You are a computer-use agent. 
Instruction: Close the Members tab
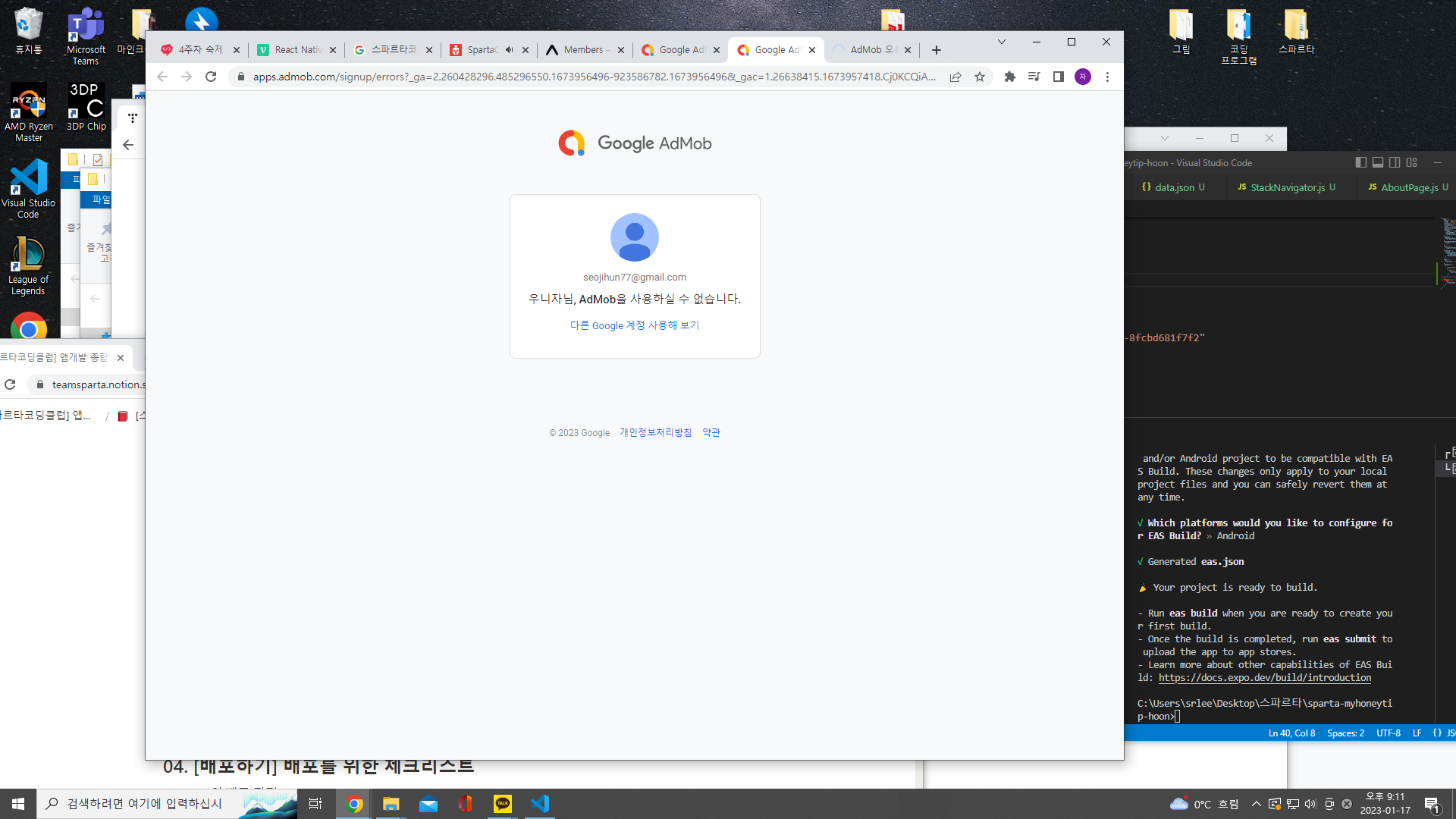621,50
